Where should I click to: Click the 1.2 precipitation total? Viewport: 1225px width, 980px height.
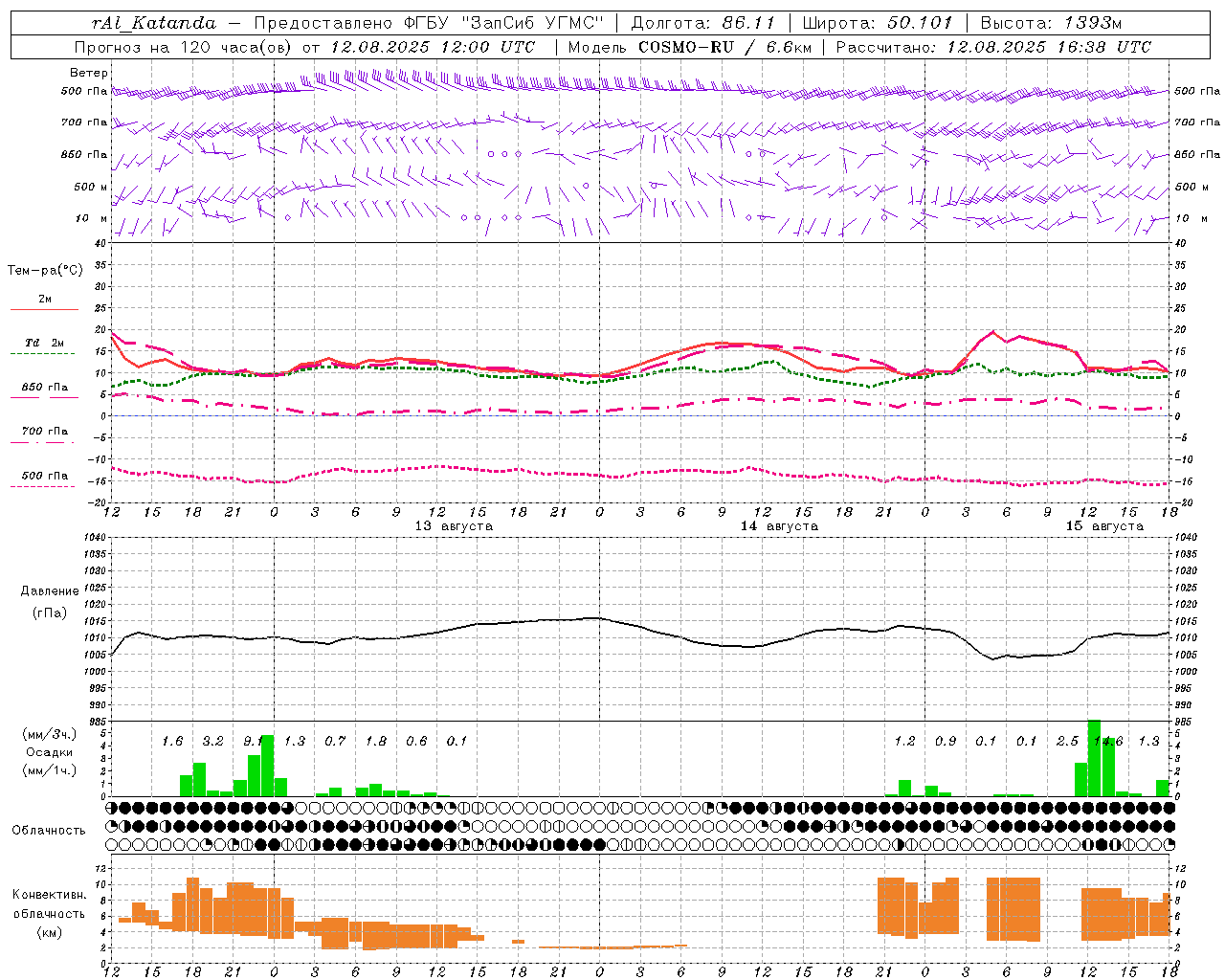pyautogui.click(x=904, y=742)
